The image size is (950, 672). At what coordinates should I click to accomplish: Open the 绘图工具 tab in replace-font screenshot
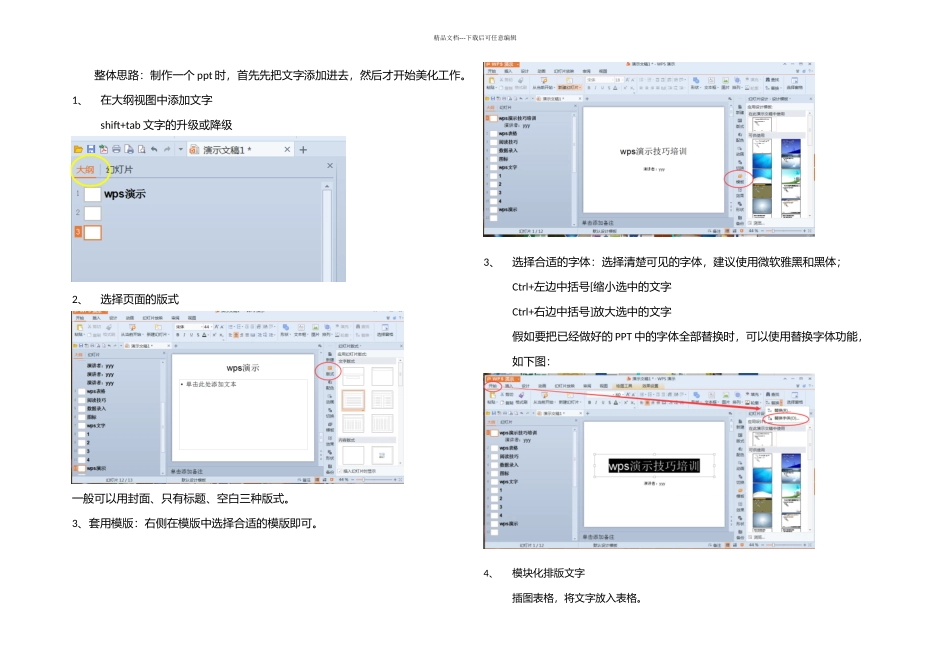point(624,386)
